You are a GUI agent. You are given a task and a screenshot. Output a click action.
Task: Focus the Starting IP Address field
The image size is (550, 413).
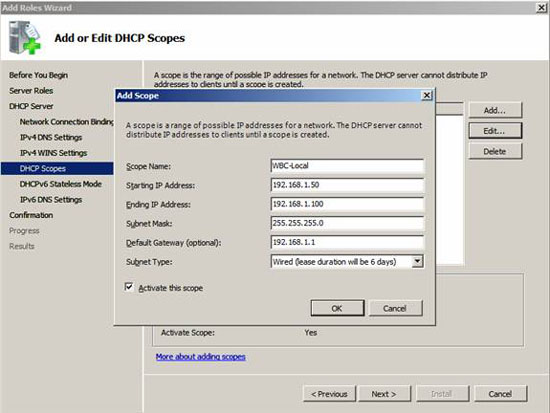click(347, 185)
